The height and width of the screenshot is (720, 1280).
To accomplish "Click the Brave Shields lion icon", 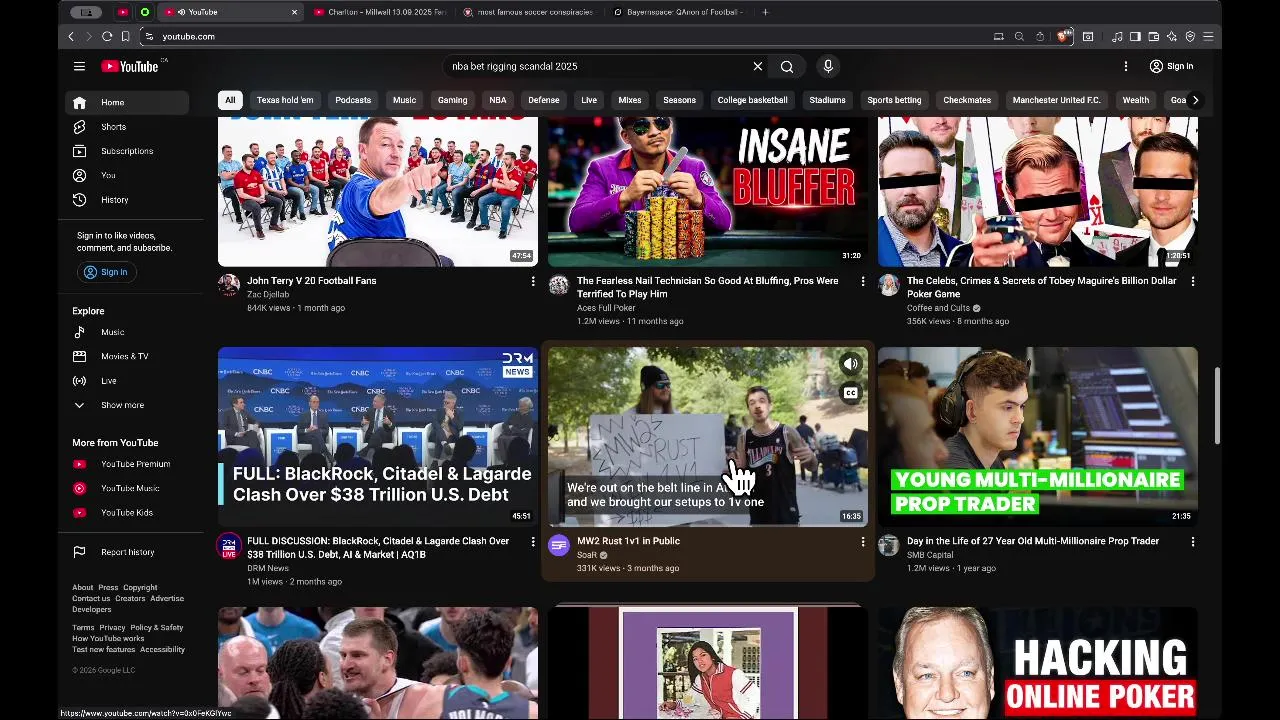I will point(1062,36).
